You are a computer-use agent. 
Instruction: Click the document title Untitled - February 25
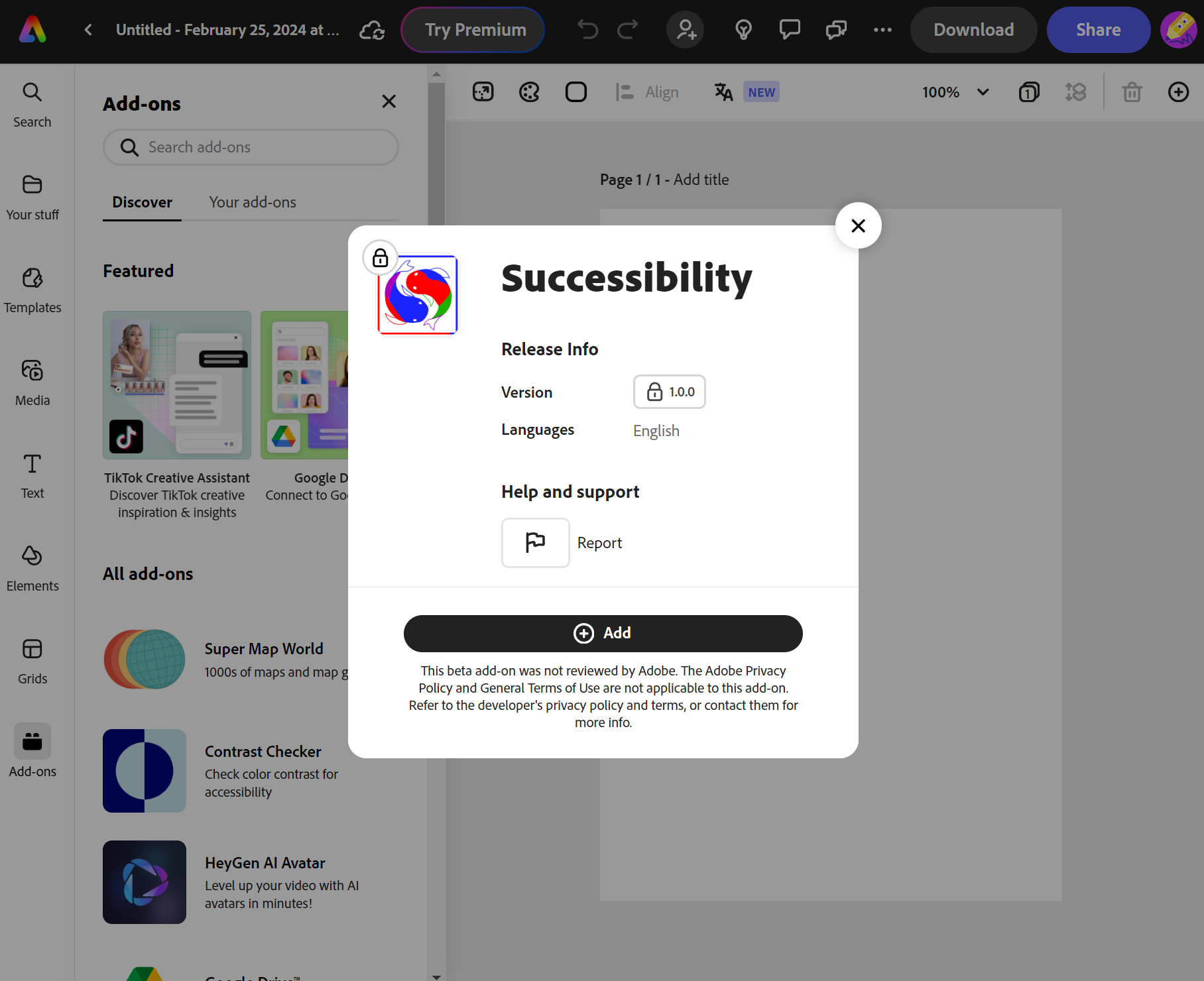[227, 30]
